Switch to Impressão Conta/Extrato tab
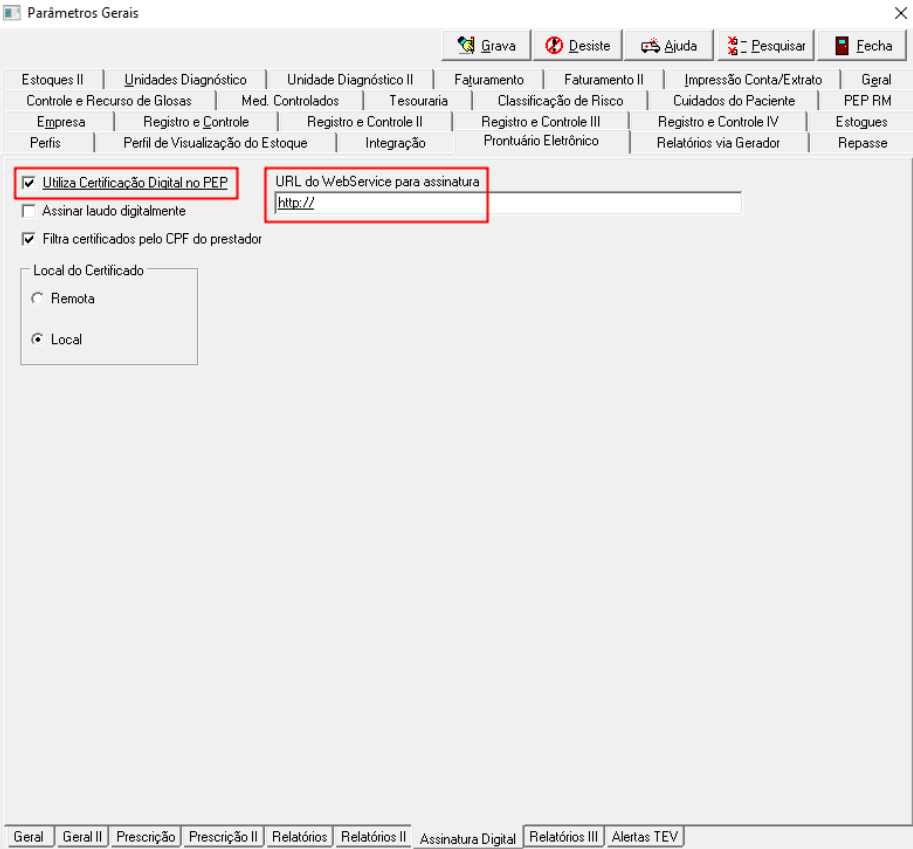 753,80
